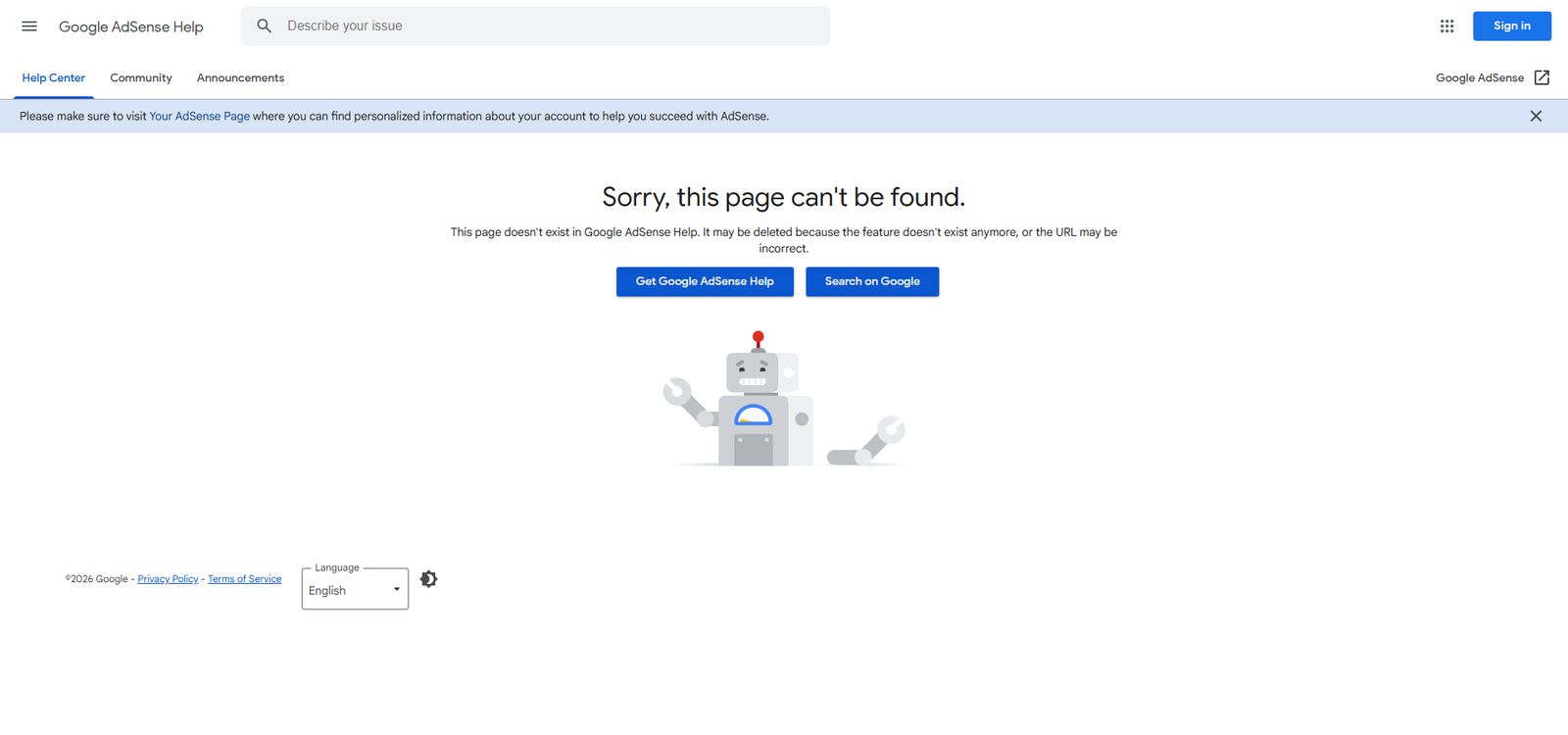The height and width of the screenshot is (735, 1568).
Task: Click the Search on Google button
Action: 872,281
